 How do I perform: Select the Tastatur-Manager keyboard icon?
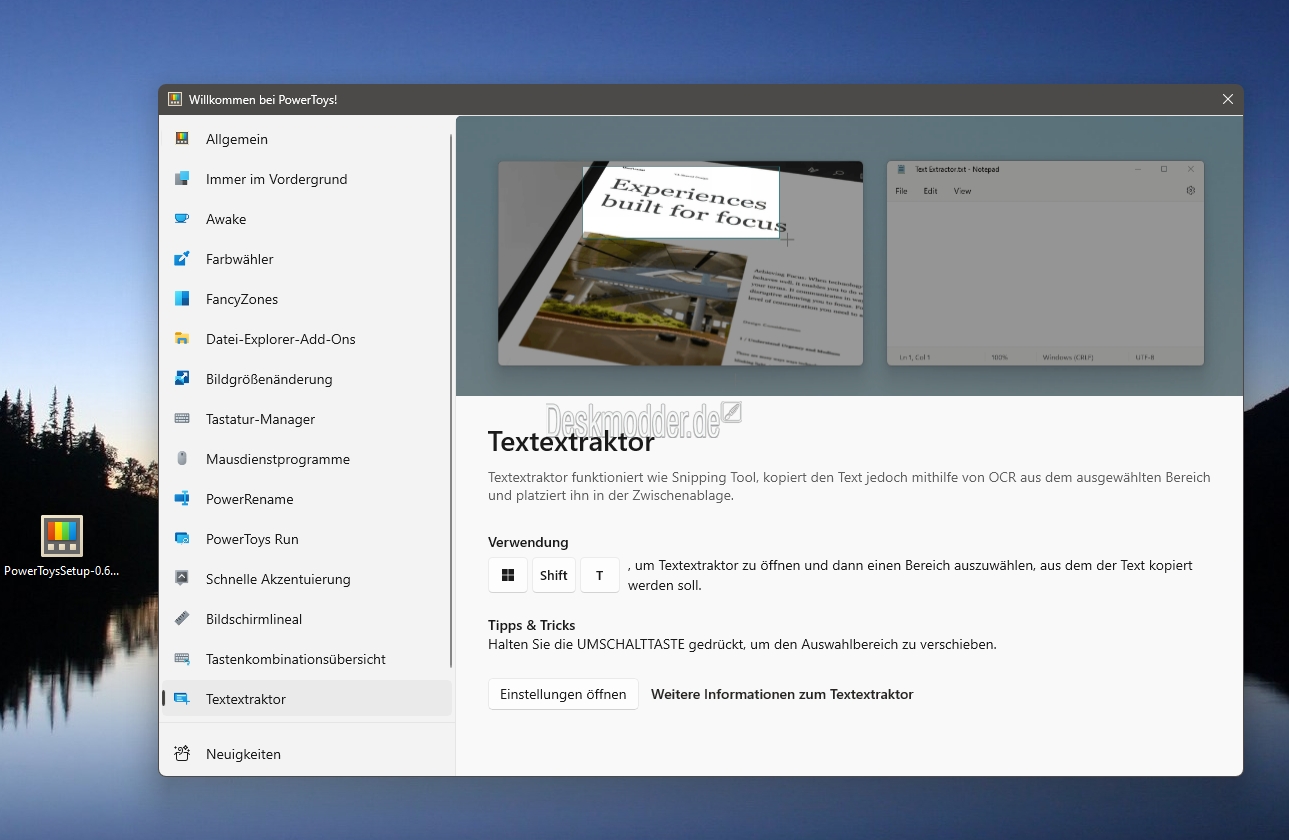(182, 419)
